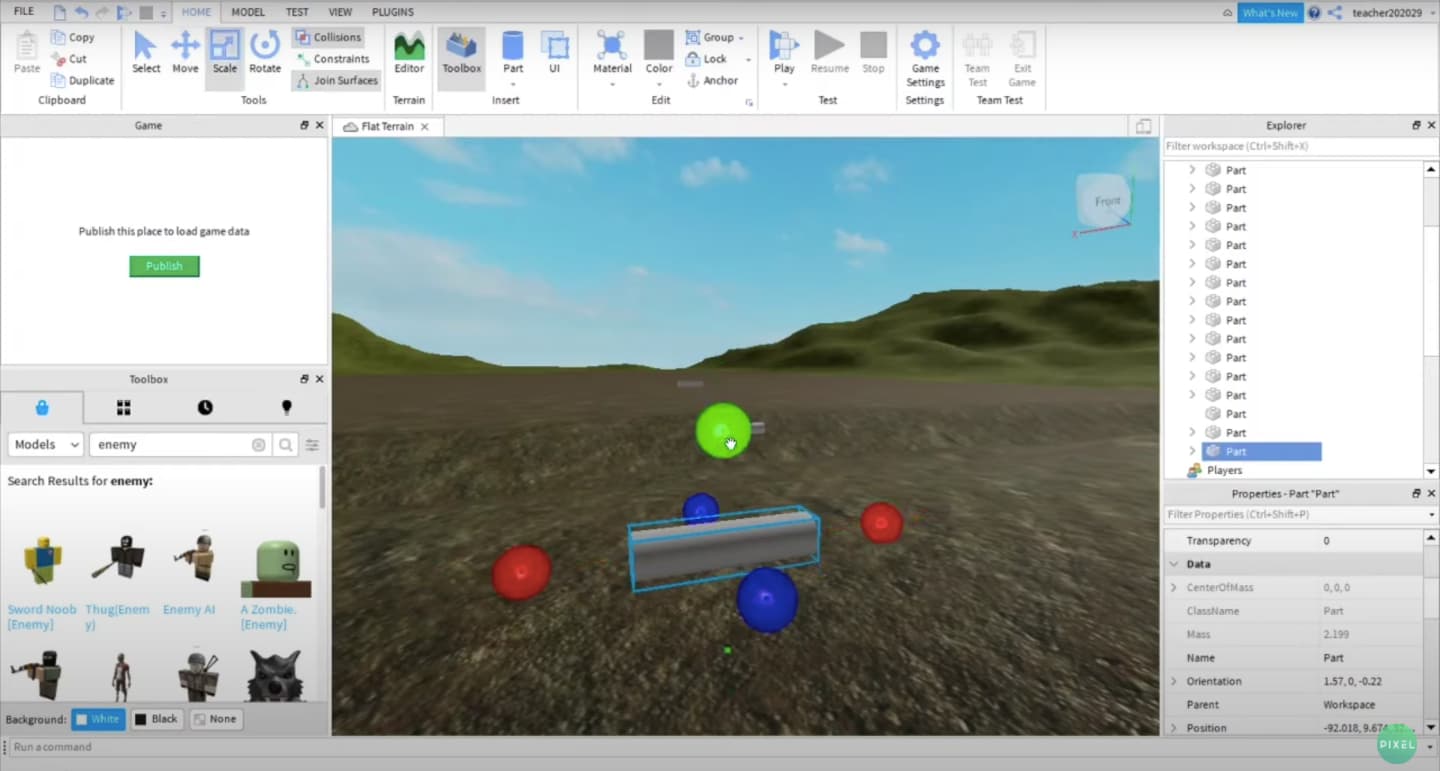Click the search magnifier in Toolbox
The image size is (1440, 771).
coord(286,445)
